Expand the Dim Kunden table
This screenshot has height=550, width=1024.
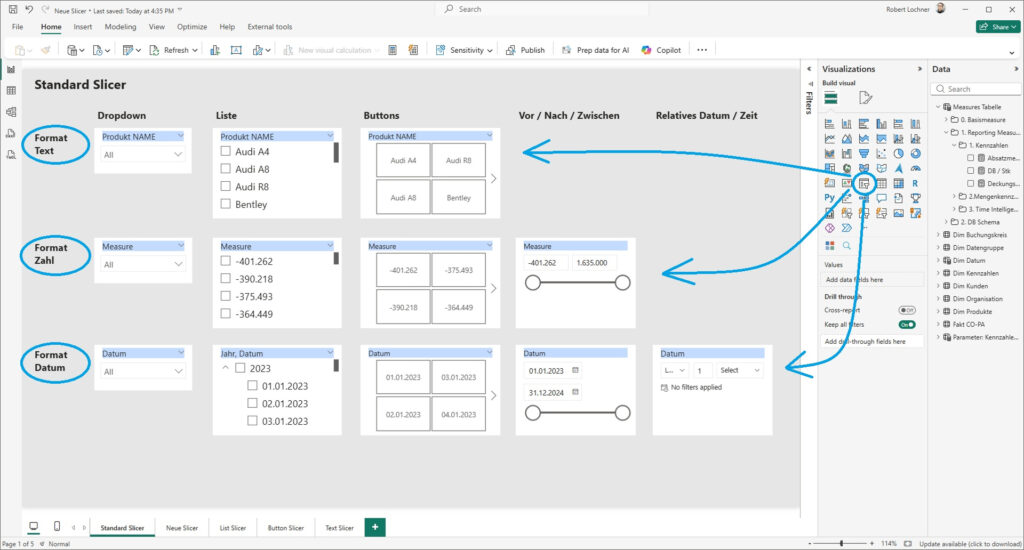937,285
